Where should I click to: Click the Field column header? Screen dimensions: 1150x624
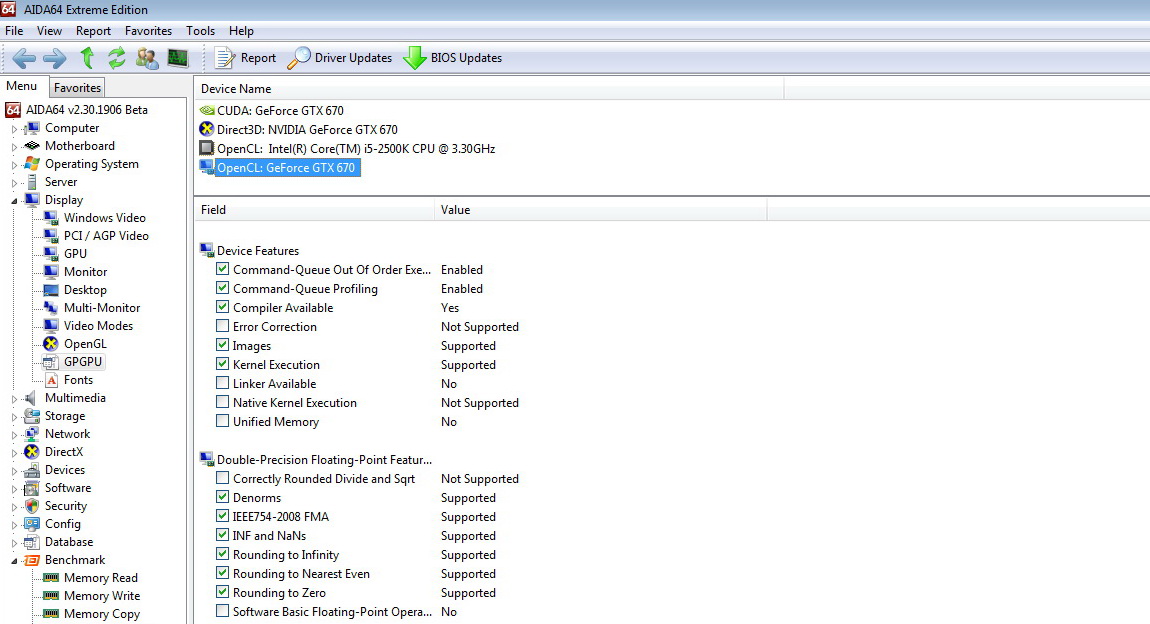pos(315,210)
